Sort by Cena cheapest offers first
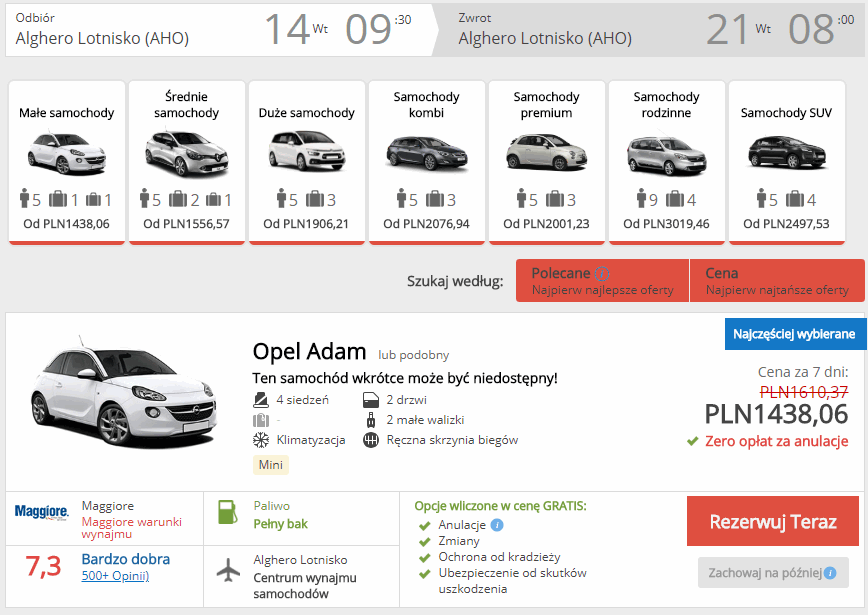 click(x=777, y=281)
